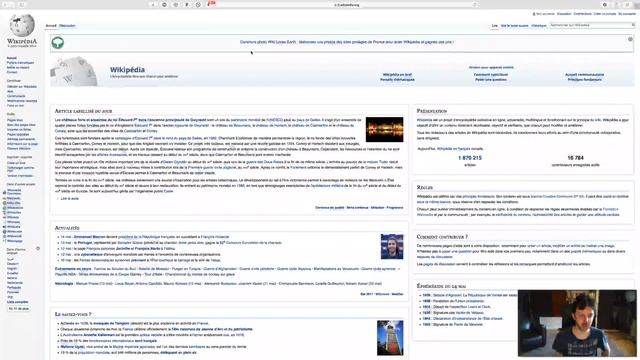Screen dimensions: 640x360
Task: Click the red-badged extension icon in browser toolbar
Action: click(211, 4)
